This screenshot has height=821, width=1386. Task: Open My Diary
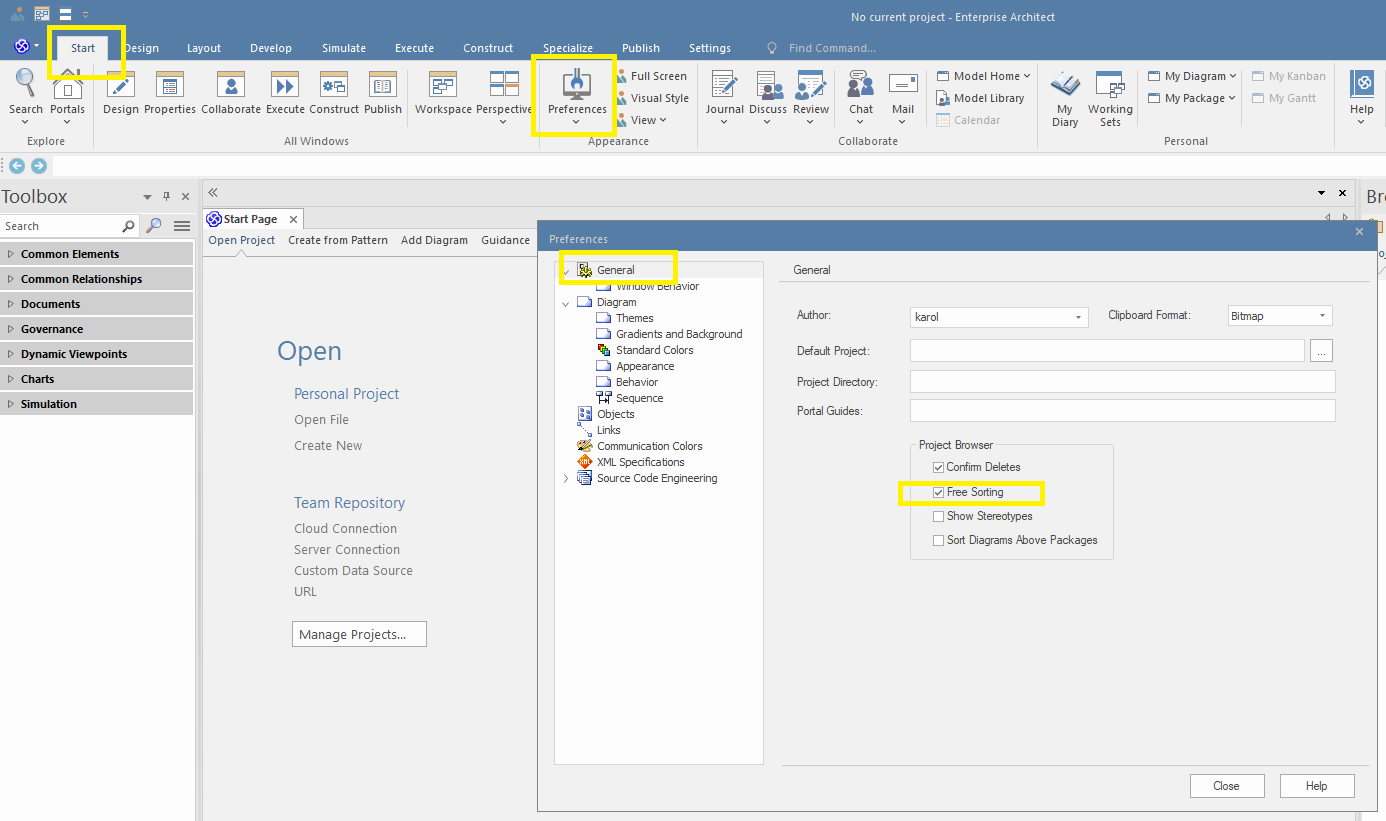point(1065,99)
